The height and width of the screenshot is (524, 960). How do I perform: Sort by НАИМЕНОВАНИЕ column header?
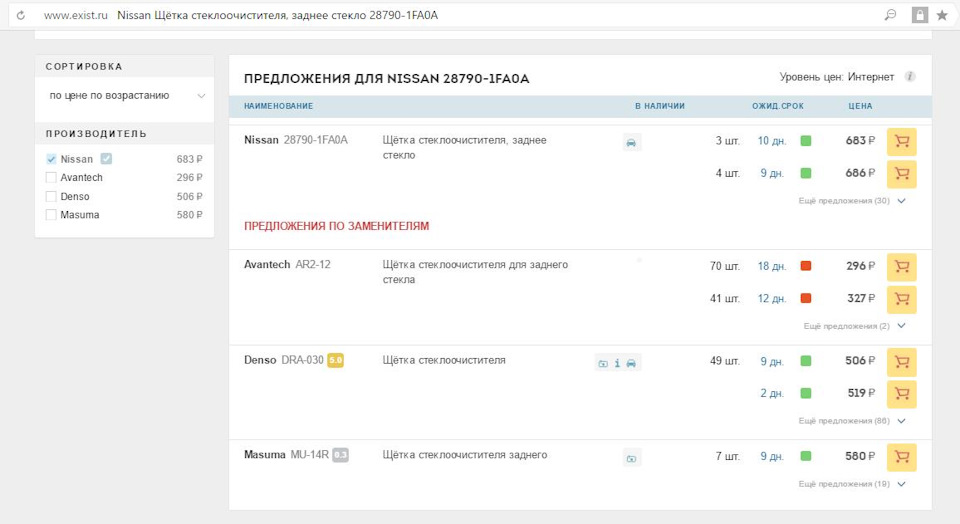click(x=279, y=106)
